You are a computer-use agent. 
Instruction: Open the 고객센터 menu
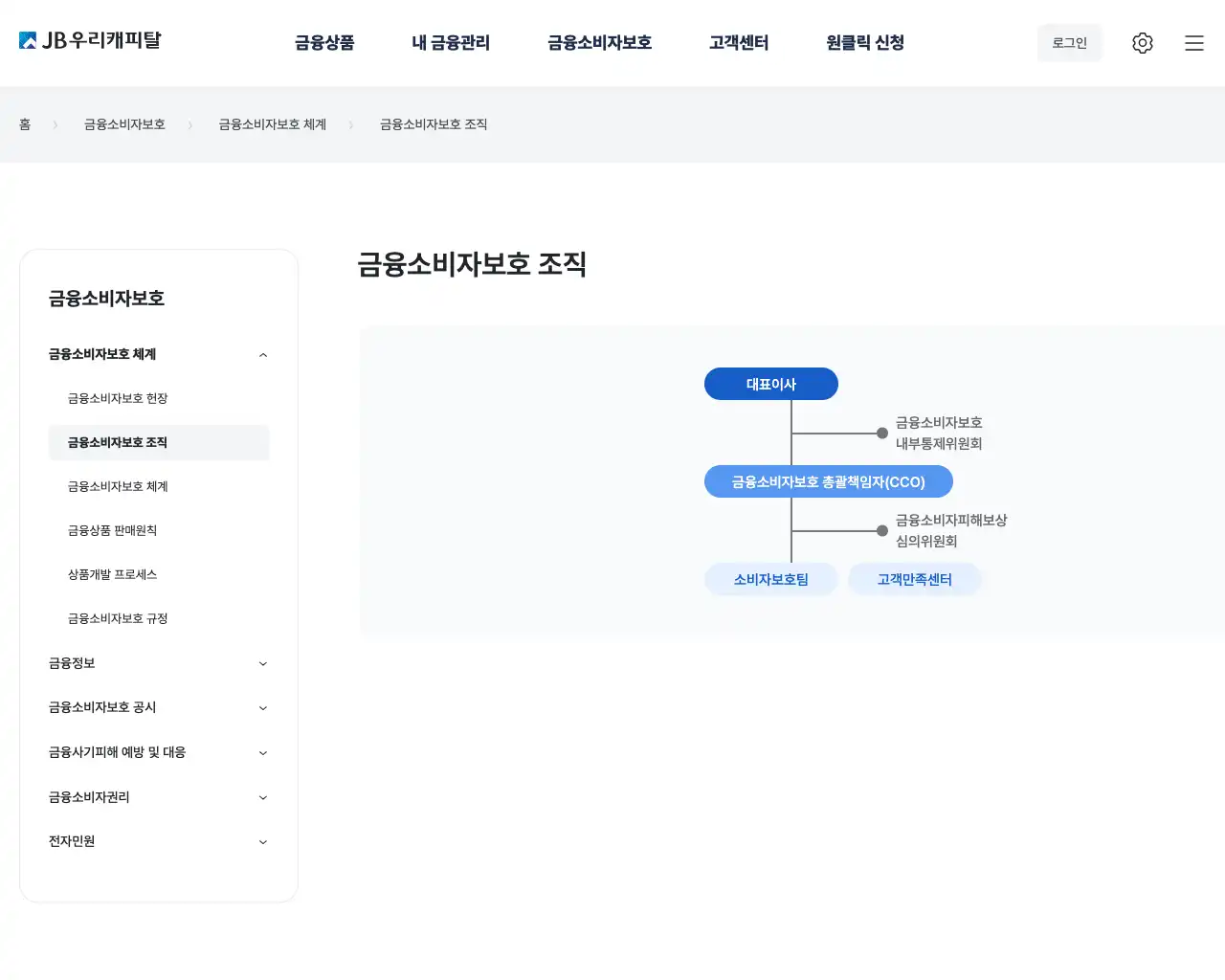pos(739,43)
